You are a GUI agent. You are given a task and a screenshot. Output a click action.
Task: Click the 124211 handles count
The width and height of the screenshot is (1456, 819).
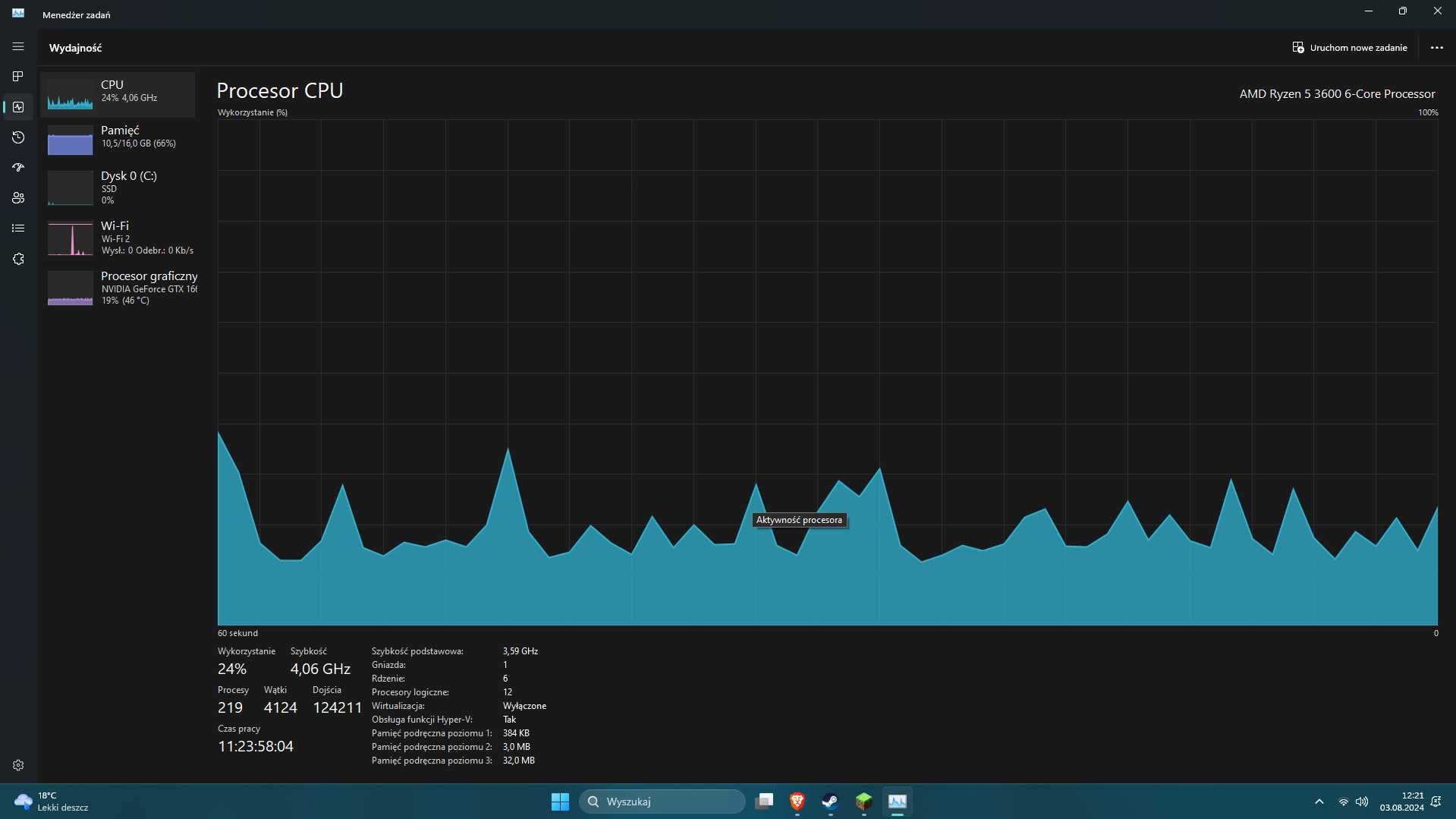pyautogui.click(x=337, y=707)
